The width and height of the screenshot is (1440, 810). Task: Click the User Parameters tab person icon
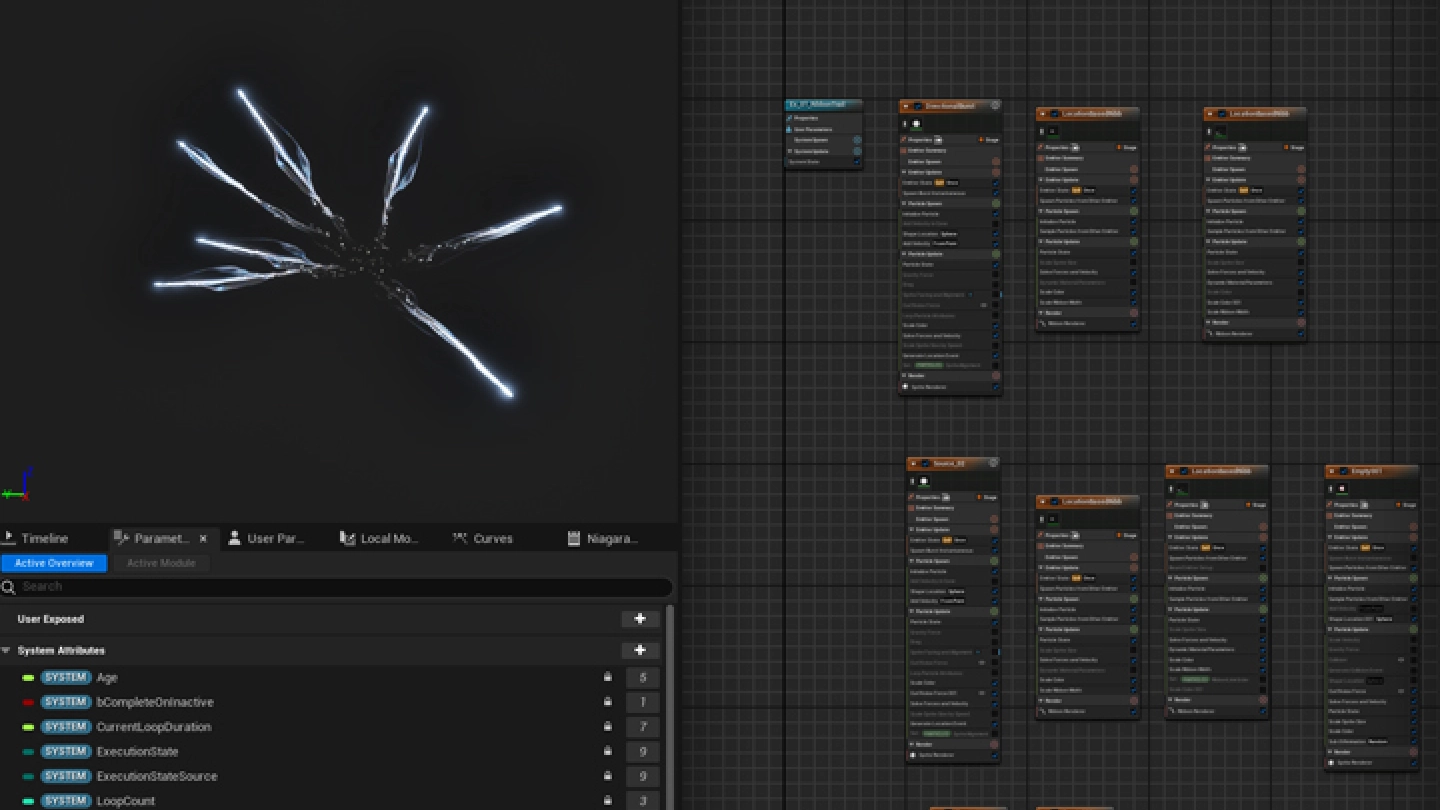coord(234,538)
